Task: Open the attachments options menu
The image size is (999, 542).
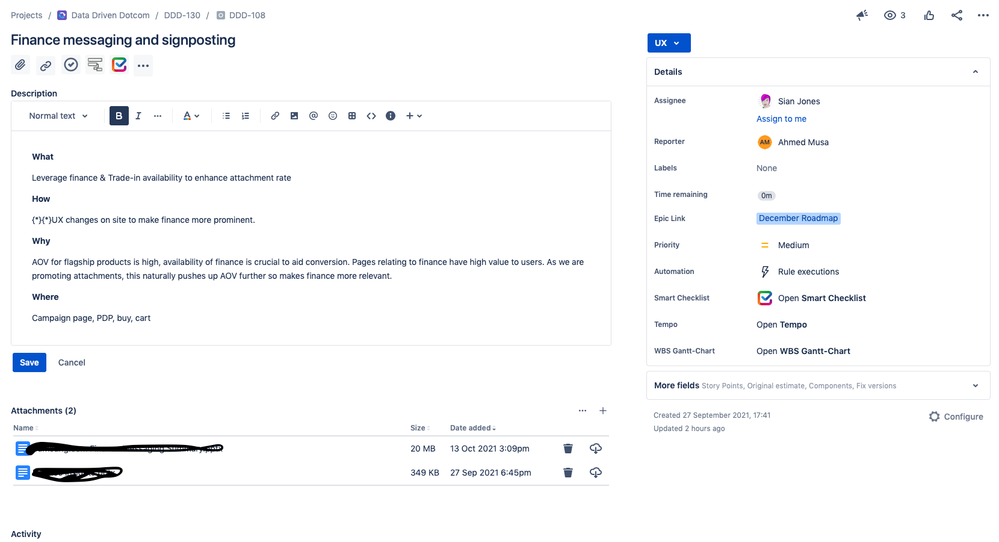Action: (x=582, y=411)
